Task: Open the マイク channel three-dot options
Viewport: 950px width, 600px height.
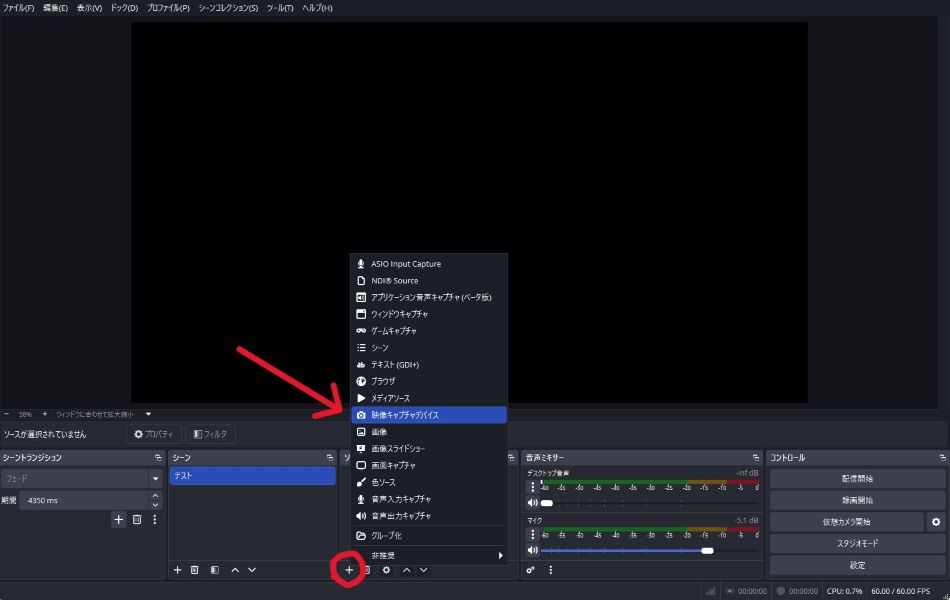Action: pos(532,535)
